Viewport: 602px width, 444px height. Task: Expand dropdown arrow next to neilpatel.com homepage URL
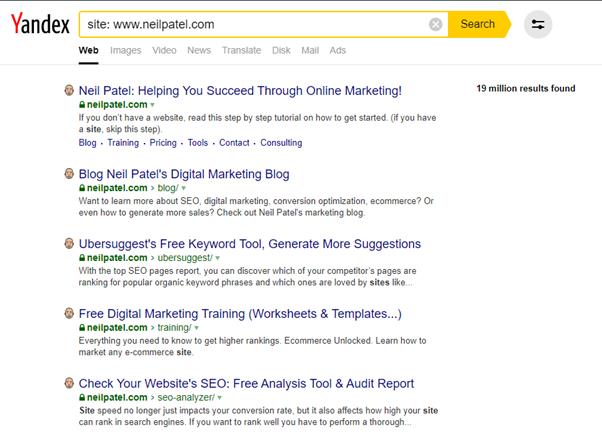[152, 105]
